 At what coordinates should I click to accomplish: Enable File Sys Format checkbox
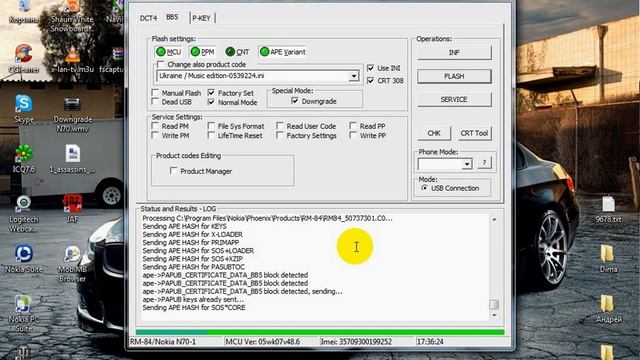point(211,126)
